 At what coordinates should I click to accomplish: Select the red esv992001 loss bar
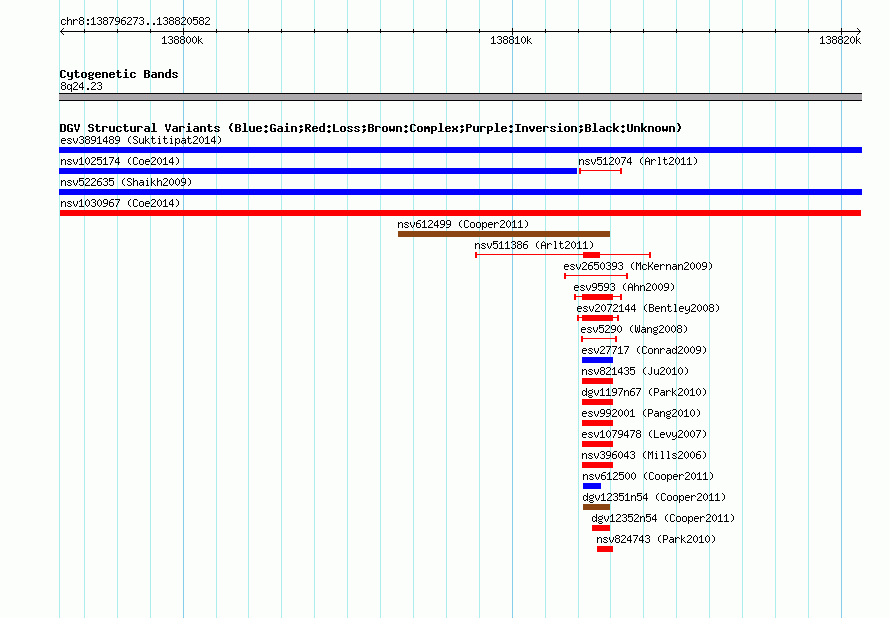click(x=598, y=423)
